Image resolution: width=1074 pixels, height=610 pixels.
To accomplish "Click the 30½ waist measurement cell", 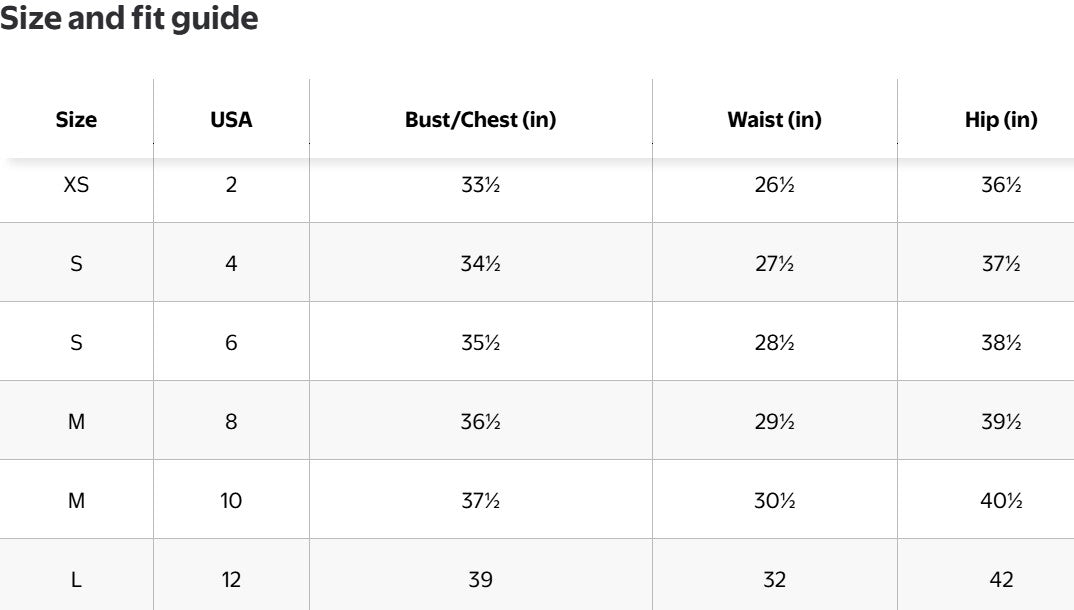I will click(774, 501).
